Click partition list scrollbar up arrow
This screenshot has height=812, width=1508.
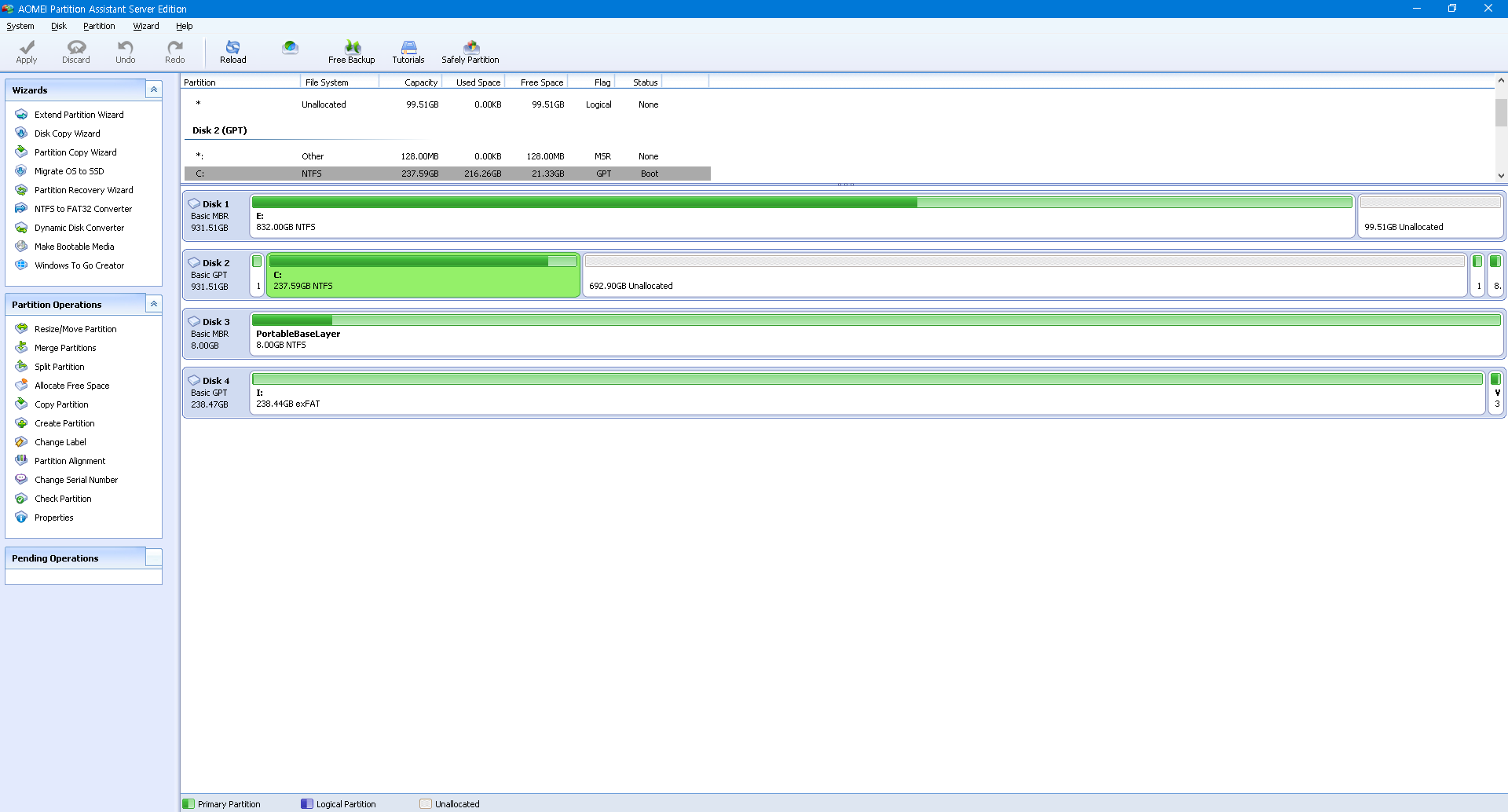1501,80
